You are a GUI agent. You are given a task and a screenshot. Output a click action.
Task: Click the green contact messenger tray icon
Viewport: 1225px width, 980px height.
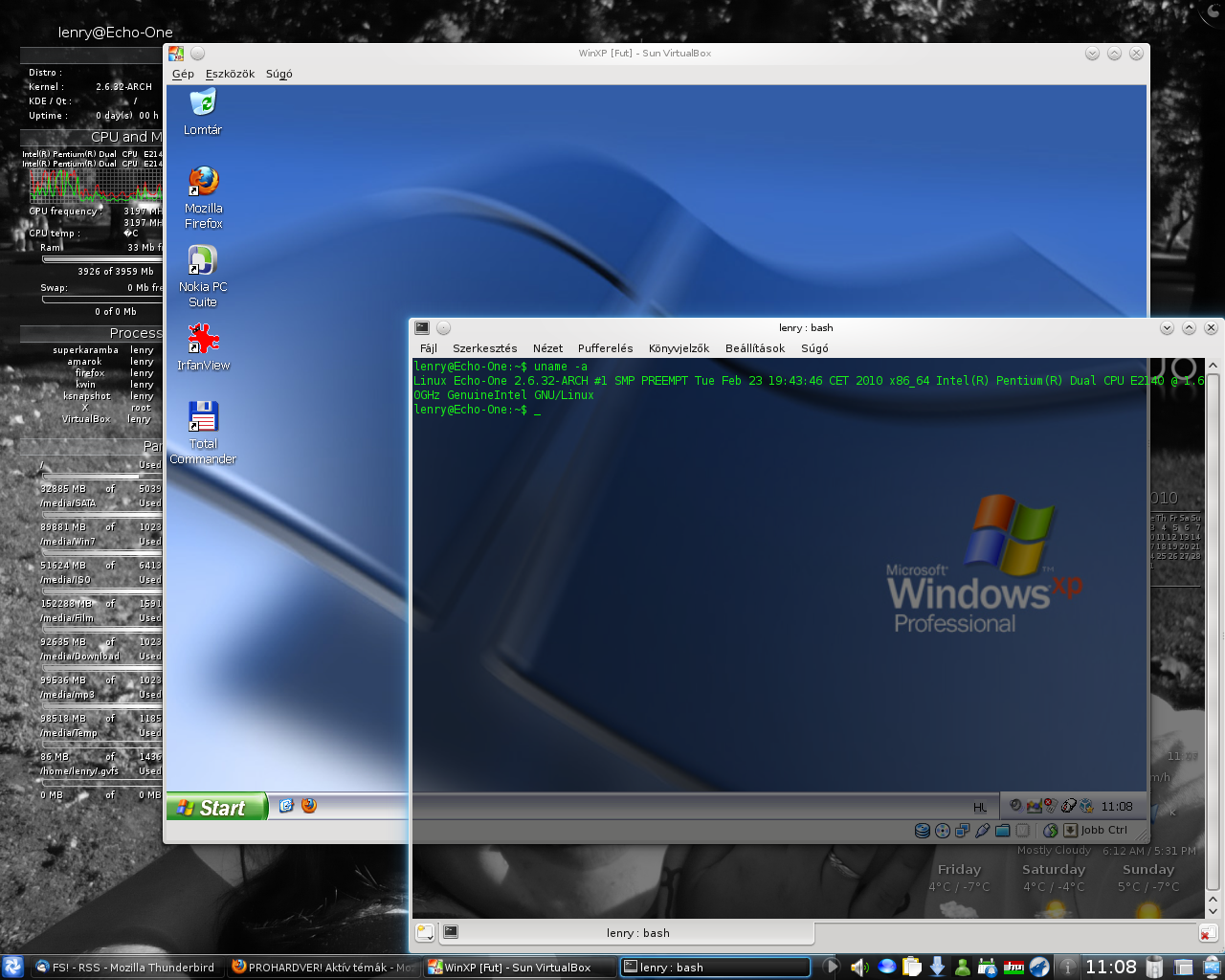(x=963, y=968)
